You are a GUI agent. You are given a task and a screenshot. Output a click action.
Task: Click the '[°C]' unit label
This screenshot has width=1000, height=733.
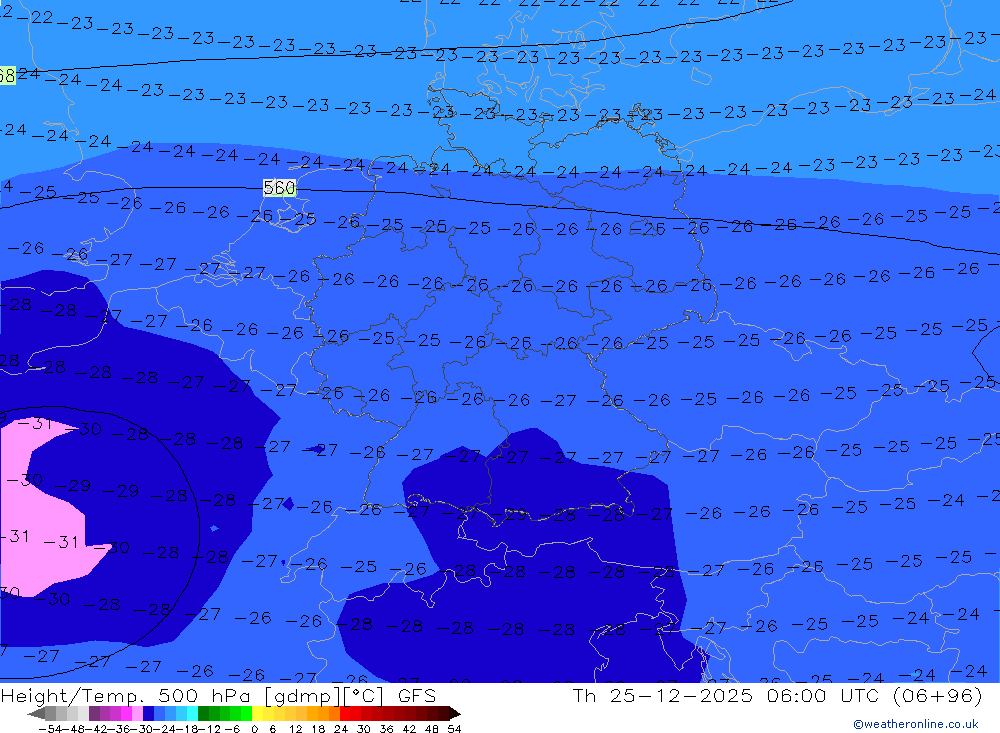click(x=363, y=696)
